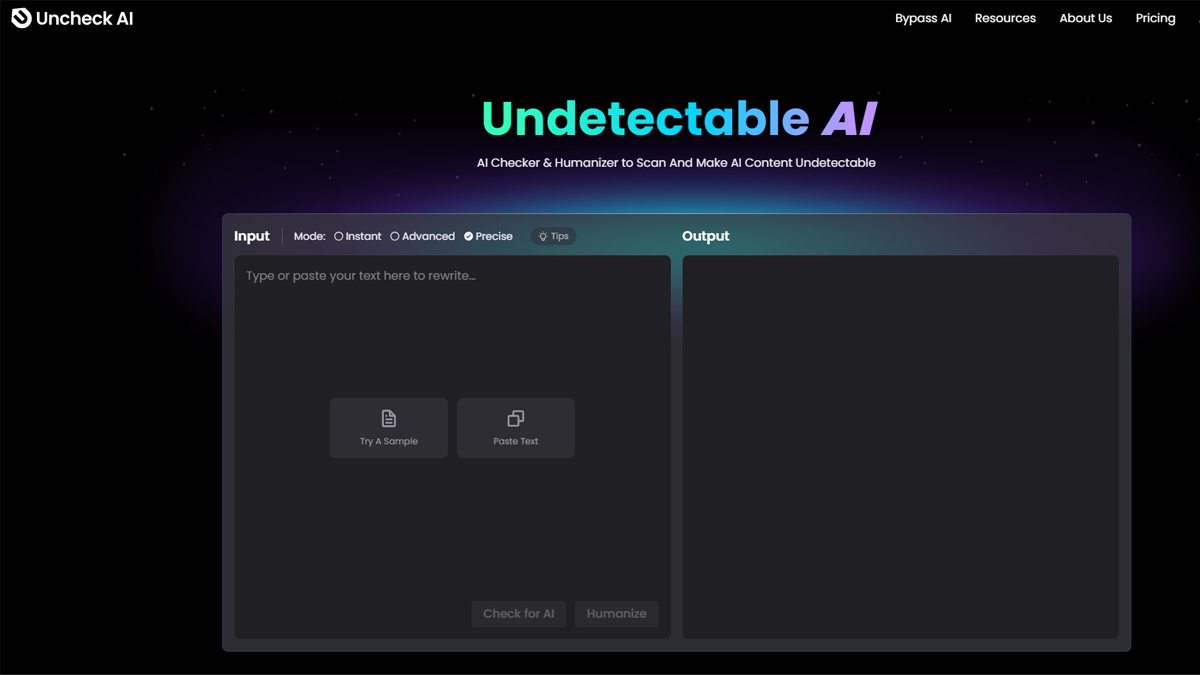The width and height of the screenshot is (1200, 675).
Task: Click inside the input text area
Action: (452, 330)
